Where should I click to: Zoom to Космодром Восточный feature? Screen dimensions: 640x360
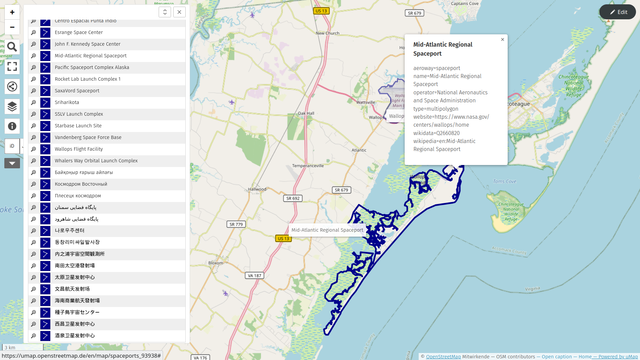click(33, 184)
